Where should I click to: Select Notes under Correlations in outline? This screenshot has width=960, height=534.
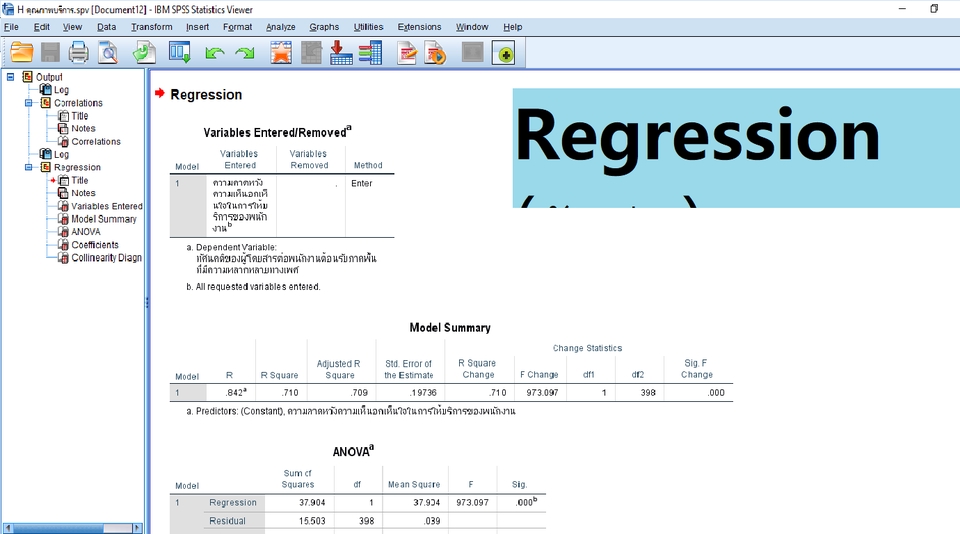83,129
